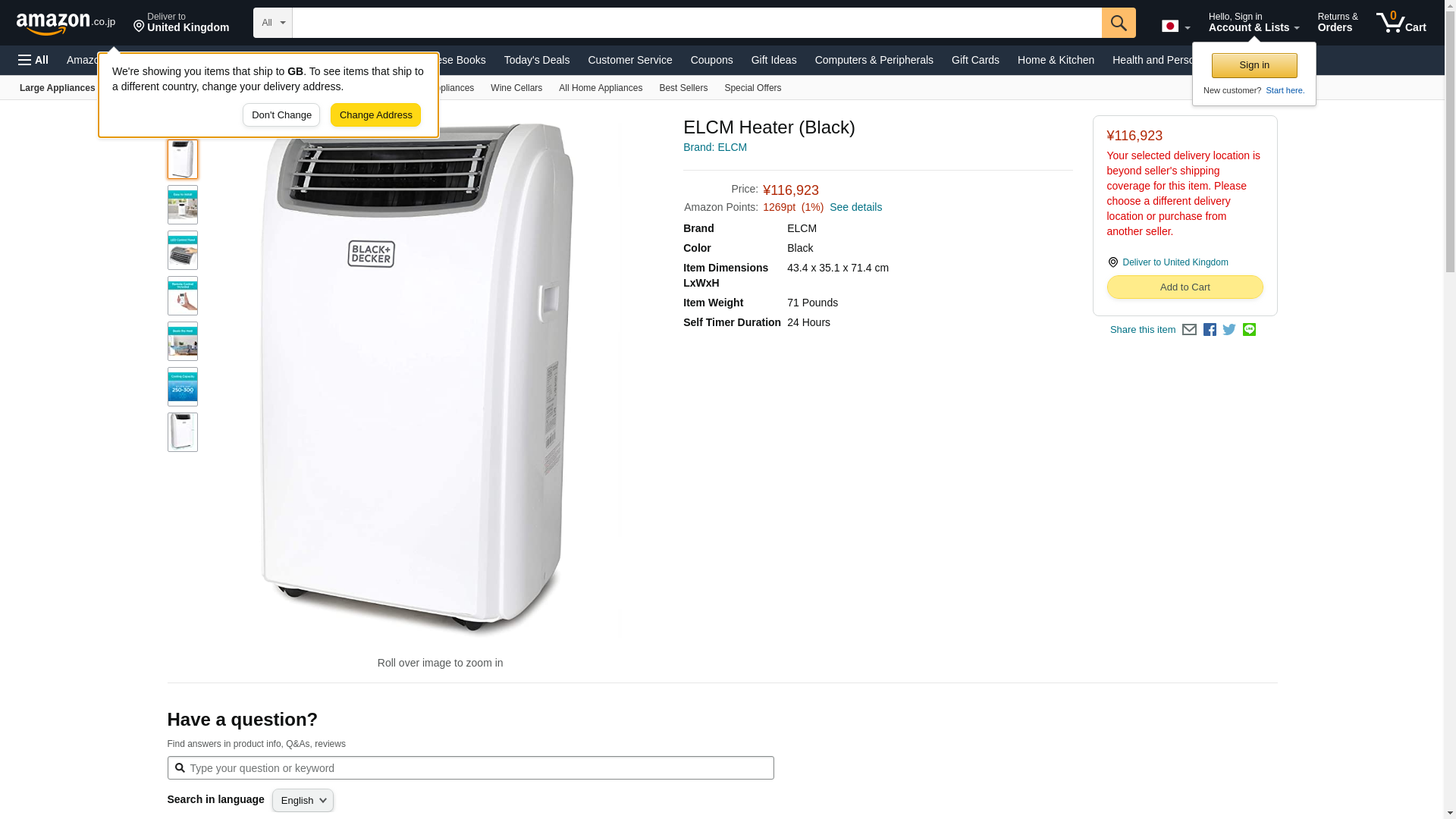Expand the All search category dropdown
Viewport: 1456px width, 819px height.
272,23
